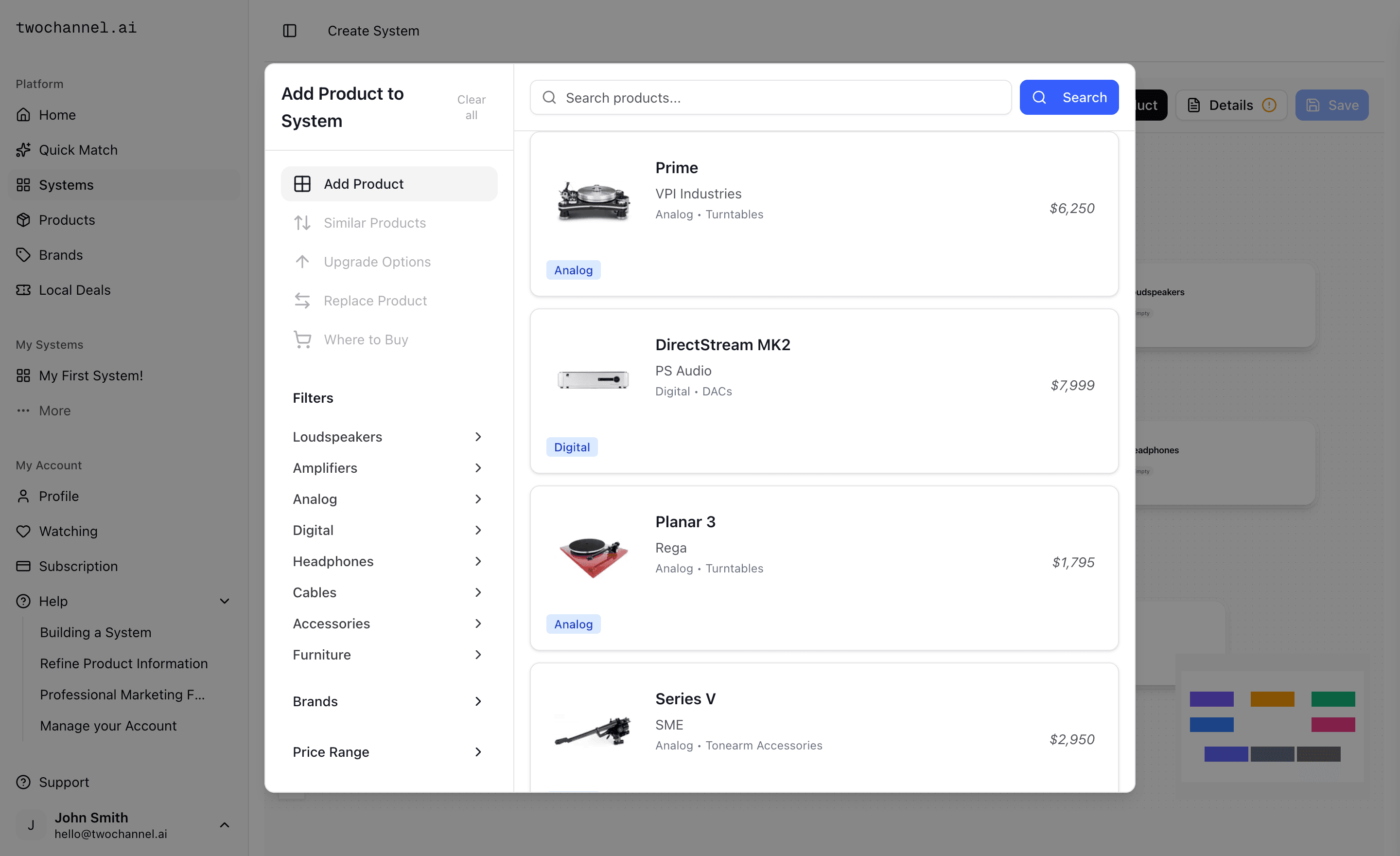Toggle the sidebar panel beside Create System

[290, 31]
